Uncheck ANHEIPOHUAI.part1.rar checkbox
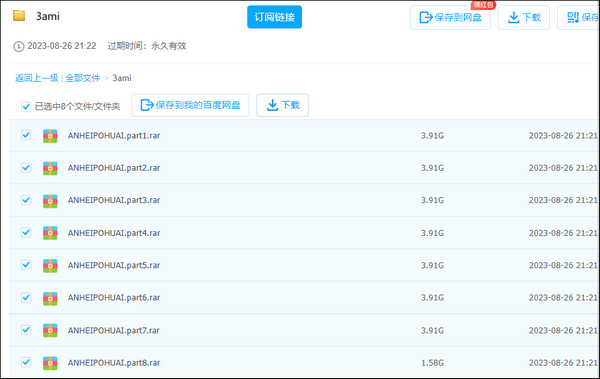The width and height of the screenshot is (600, 379). [x=26, y=135]
